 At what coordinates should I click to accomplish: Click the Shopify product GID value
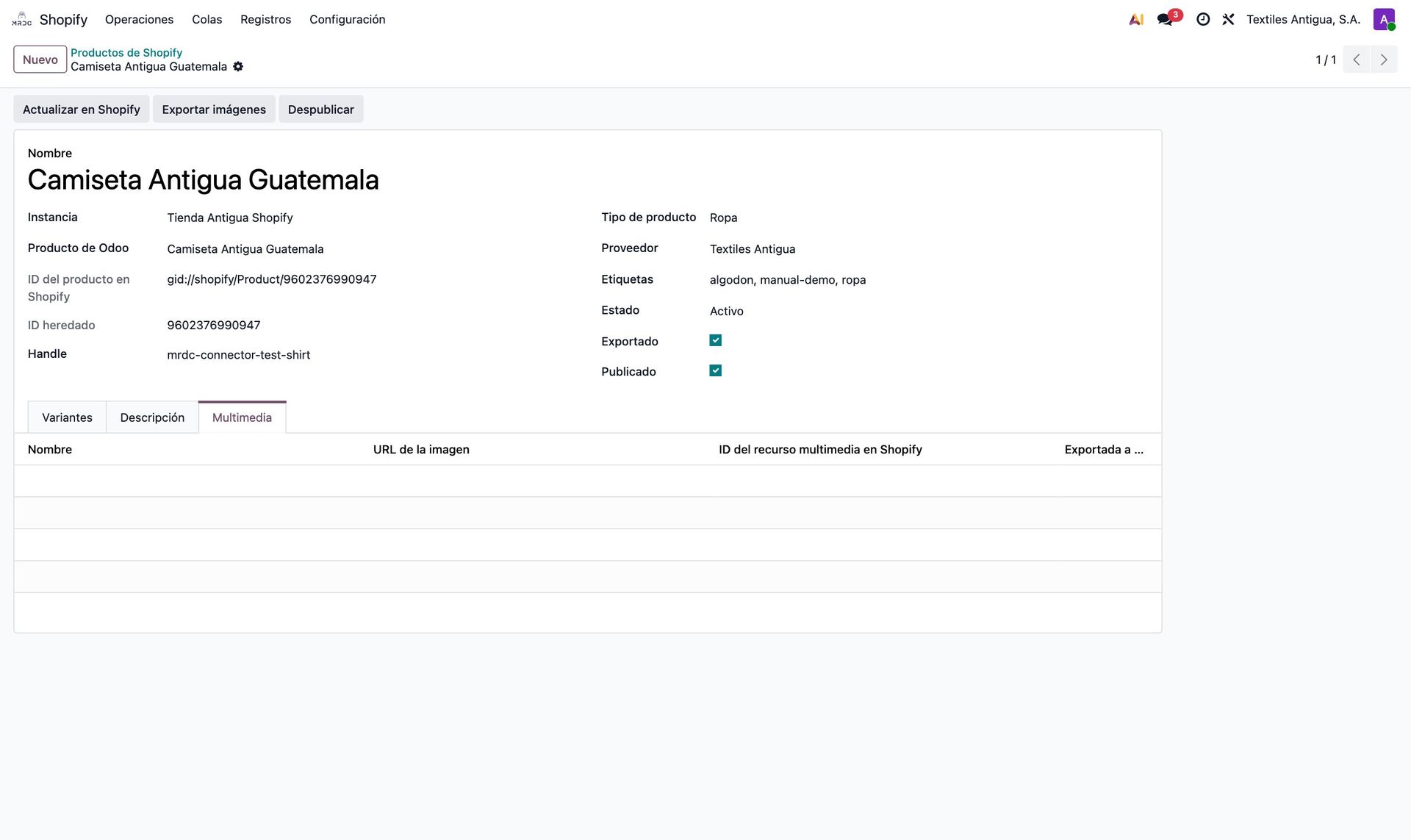tap(272, 279)
